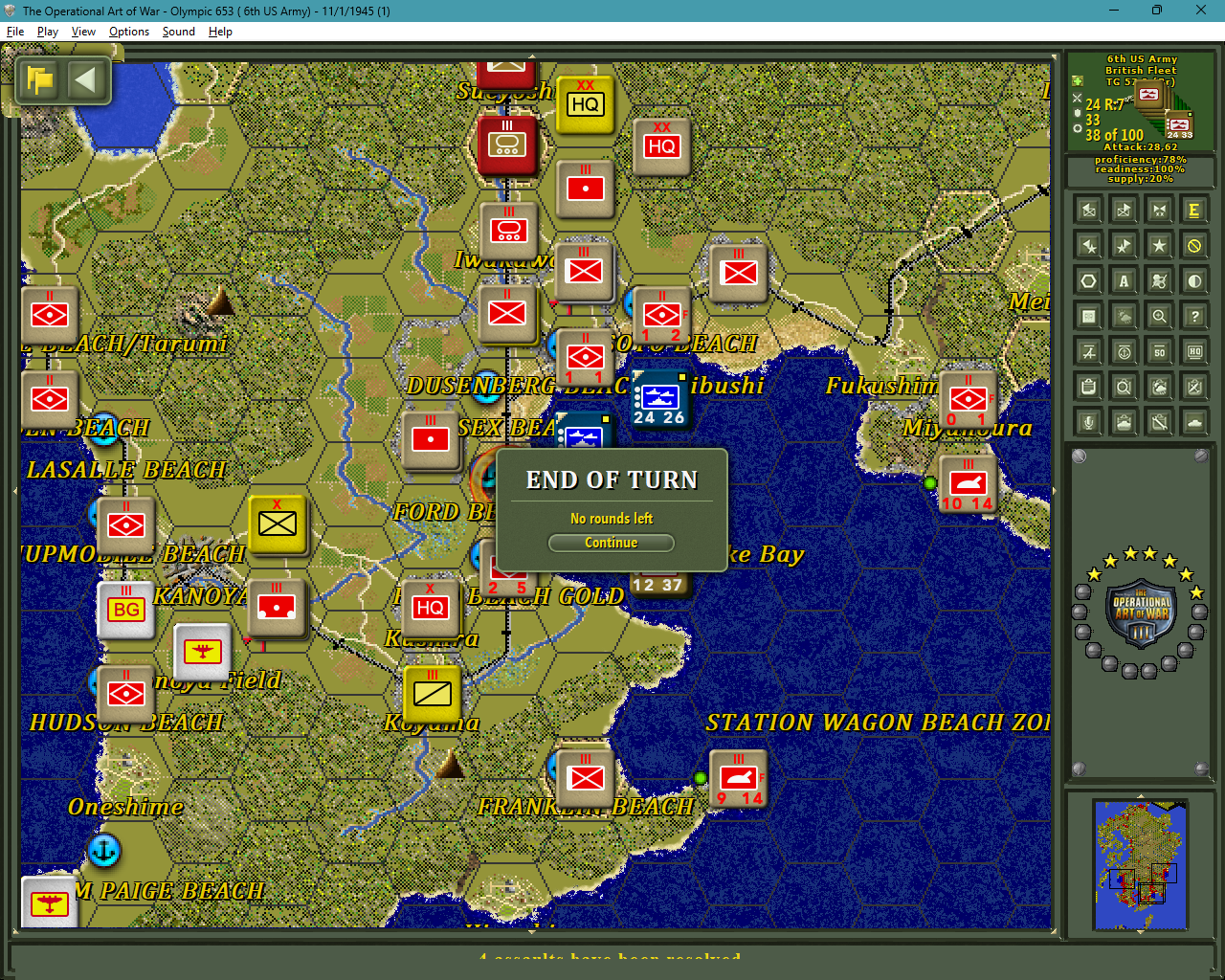Click the minimap overview of Kyushu
Viewport: 1225px width, 980px height.
pyautogui.click(x=1141, y=866)
